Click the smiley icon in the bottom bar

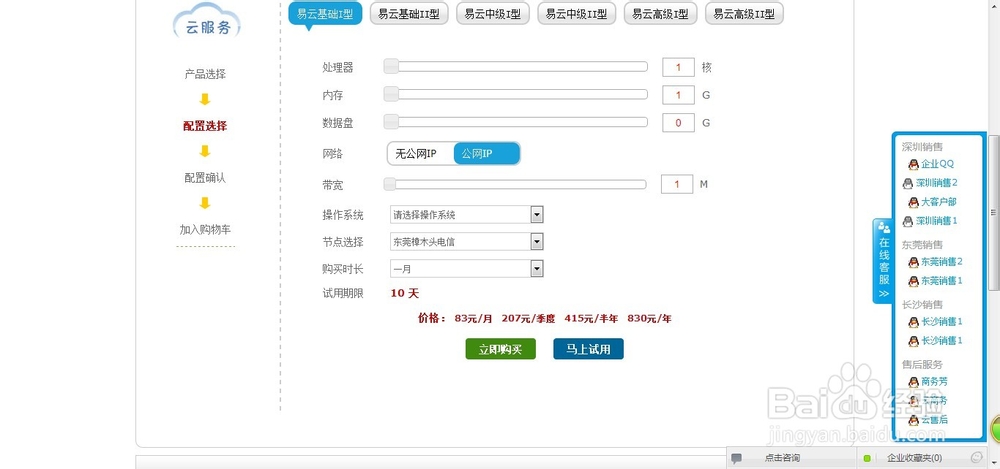click(976, 458)
